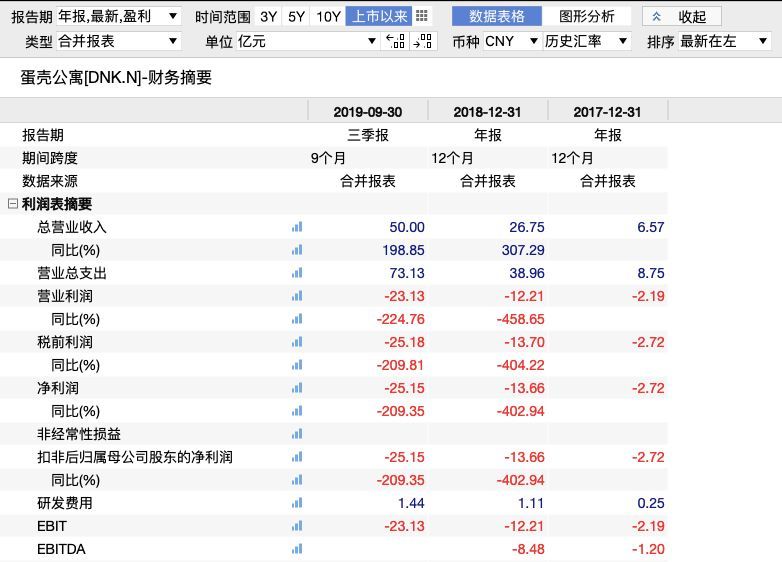
Task: Open the 币种 CNY currency dropdown
Action: (512, 41)
